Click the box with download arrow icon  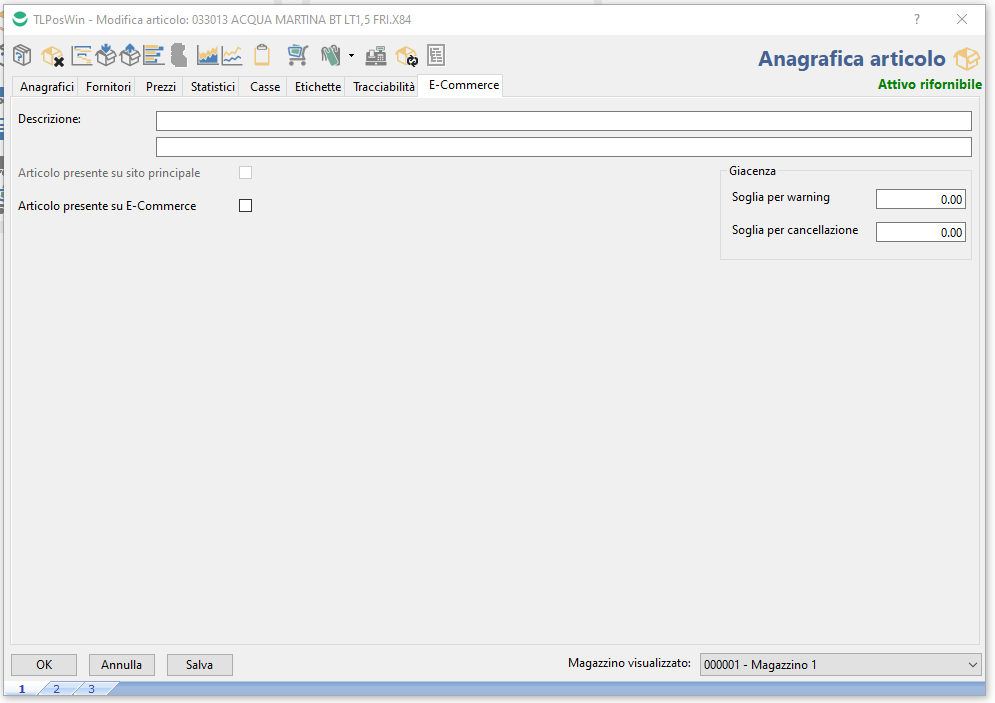(106, 55)
